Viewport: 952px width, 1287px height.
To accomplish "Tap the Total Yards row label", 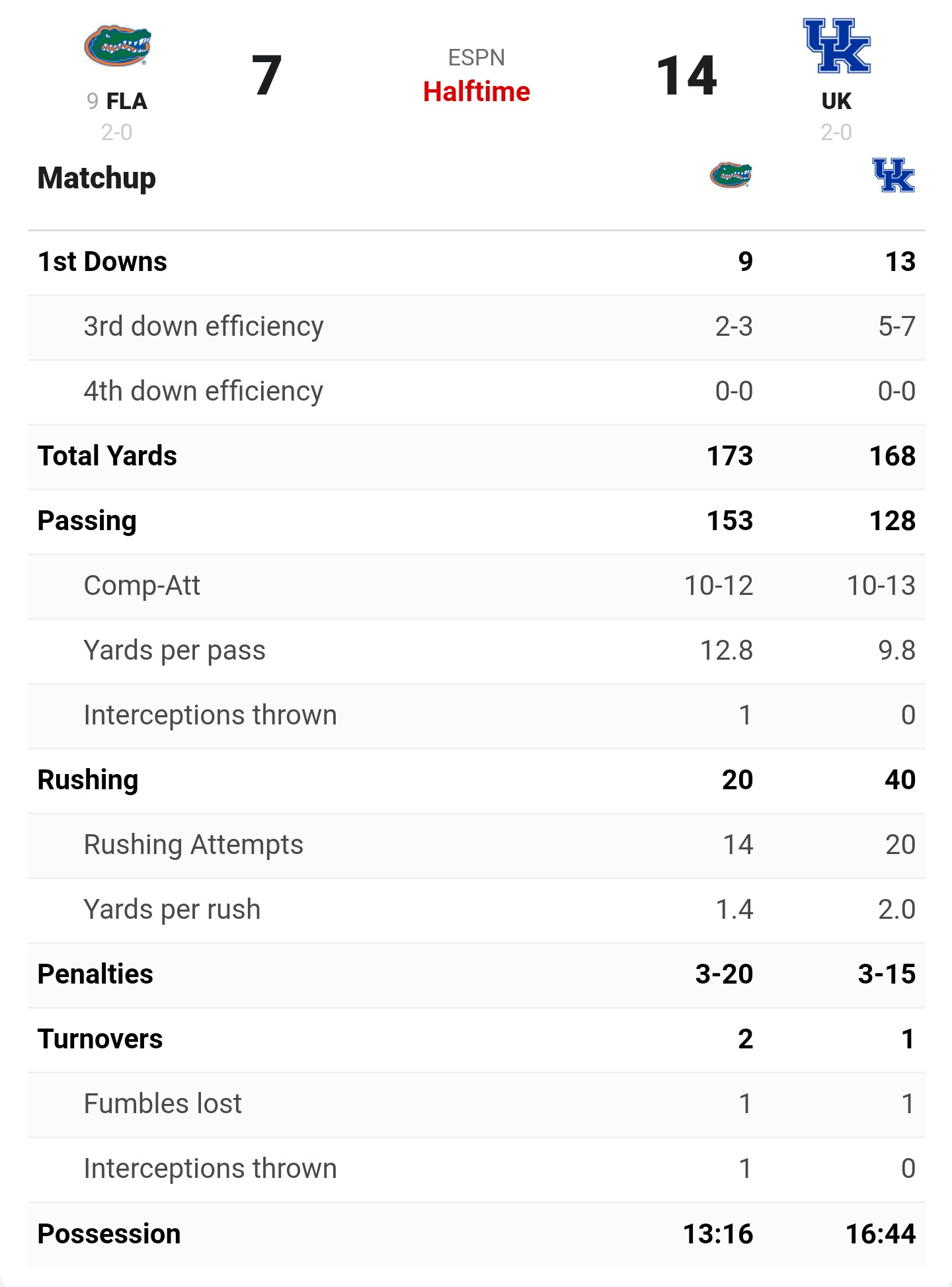I will (x=107, y=456).
